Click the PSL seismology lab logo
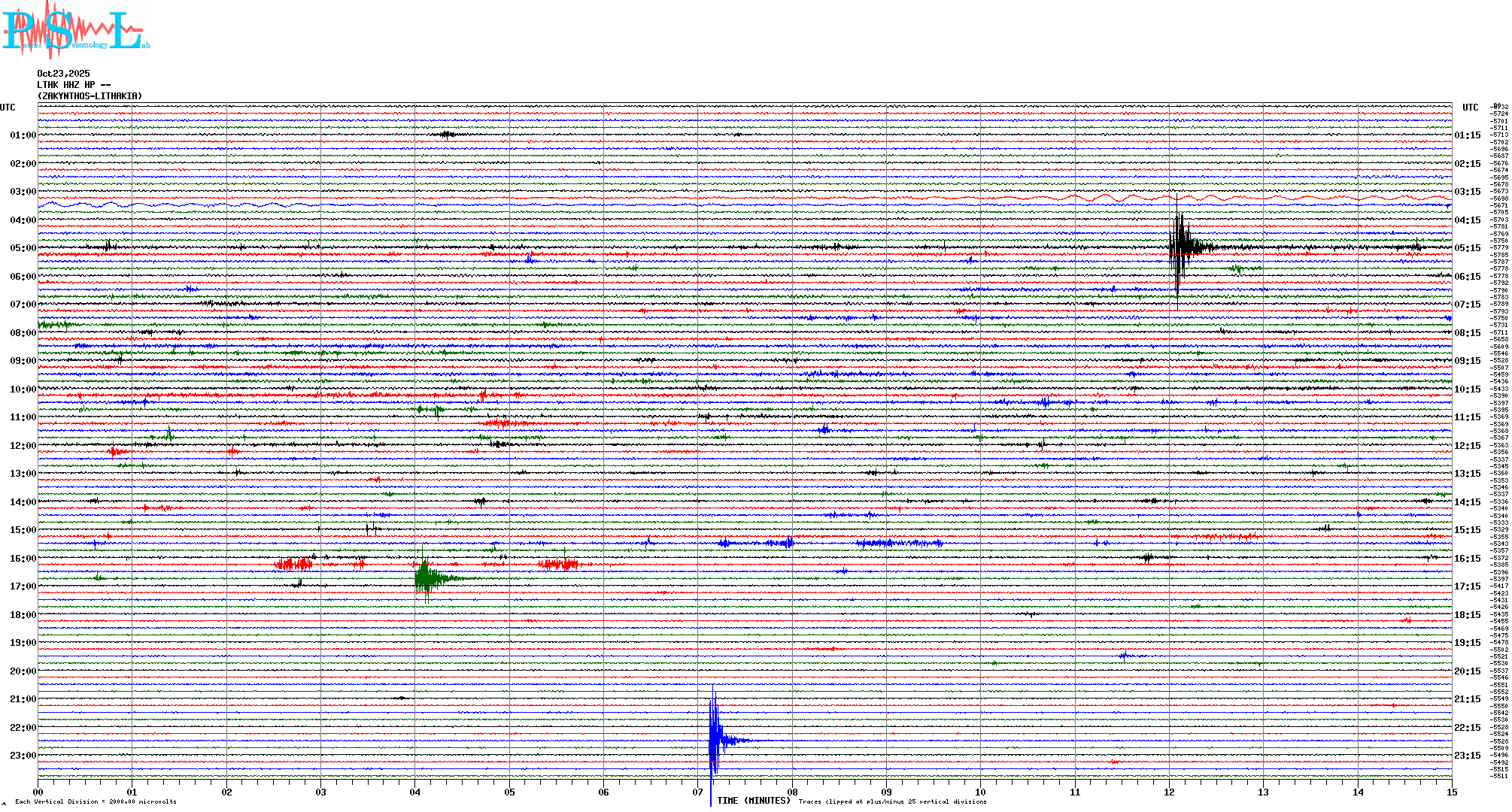The image size is (1512, 812). [x=75, y=30]
